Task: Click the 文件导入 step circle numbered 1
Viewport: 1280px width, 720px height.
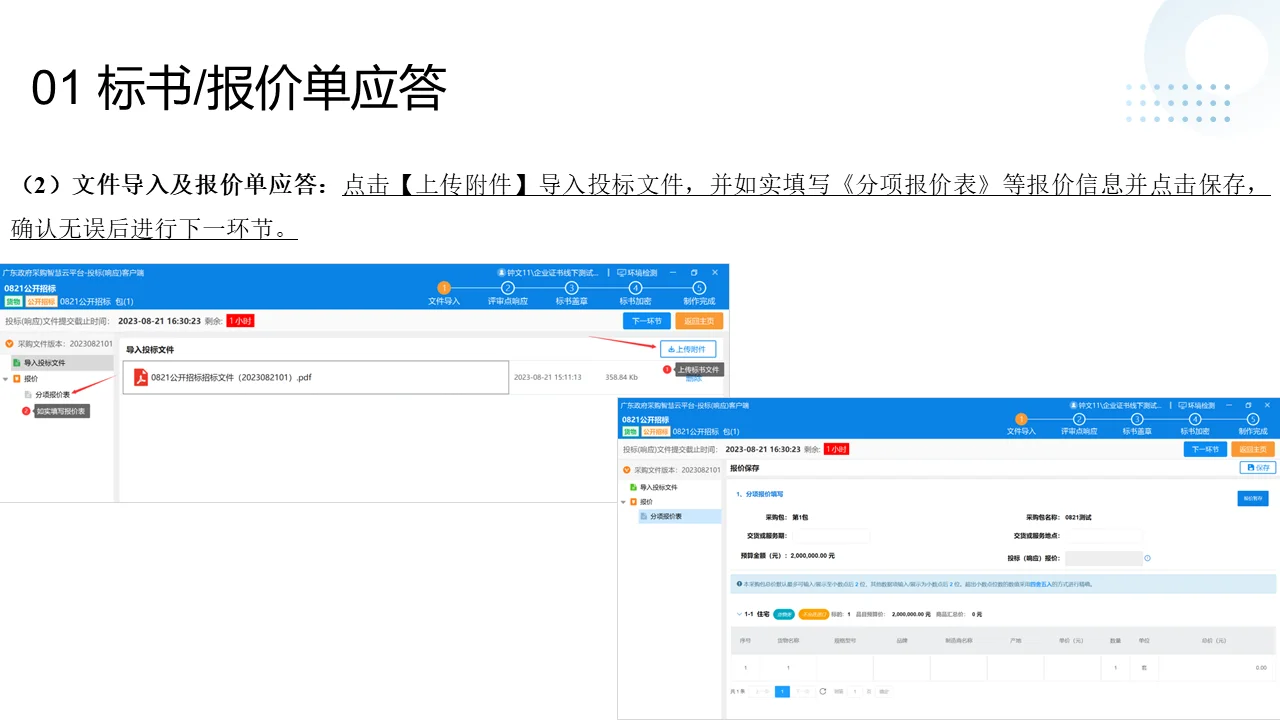Action: coord(443,288)
